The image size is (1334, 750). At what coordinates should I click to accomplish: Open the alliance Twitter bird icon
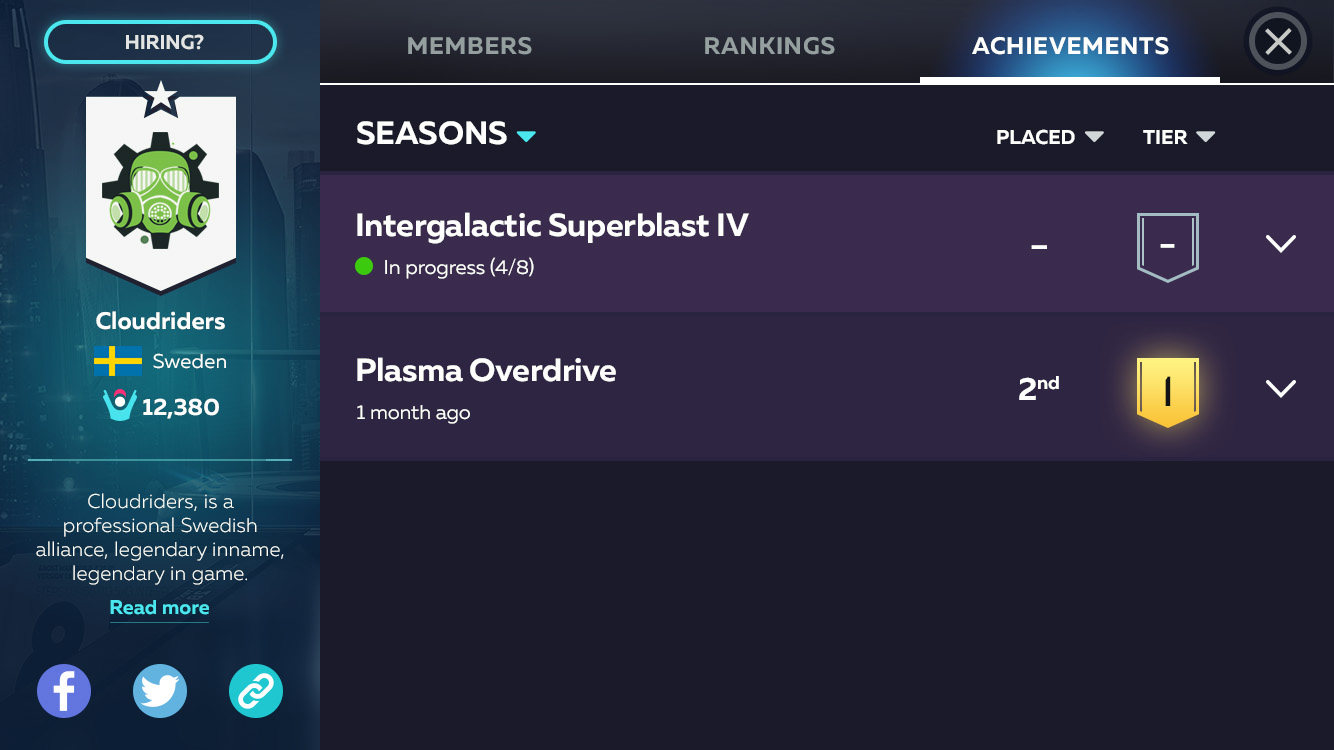(160, 691)
